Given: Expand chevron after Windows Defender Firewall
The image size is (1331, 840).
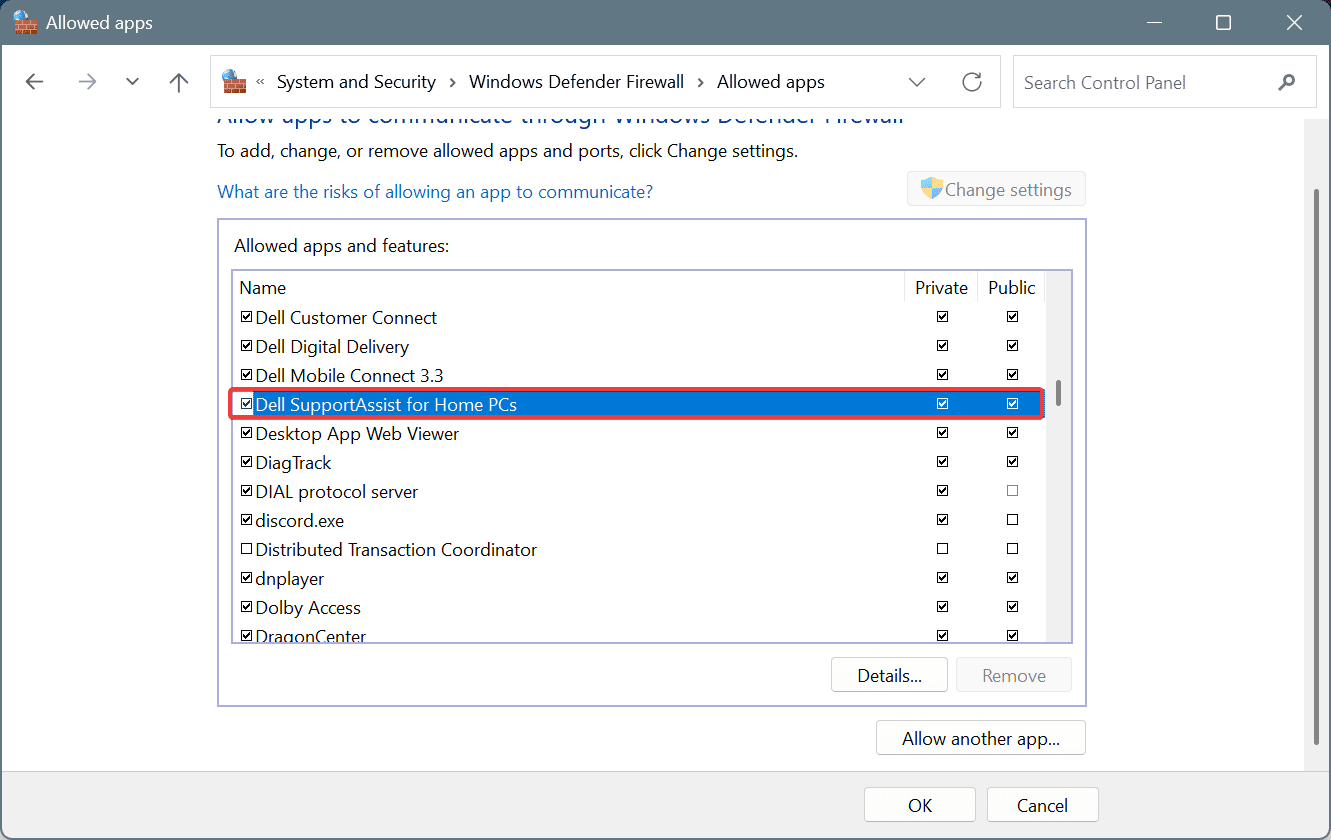Looking at the screenshot, I should coord(700,82).
